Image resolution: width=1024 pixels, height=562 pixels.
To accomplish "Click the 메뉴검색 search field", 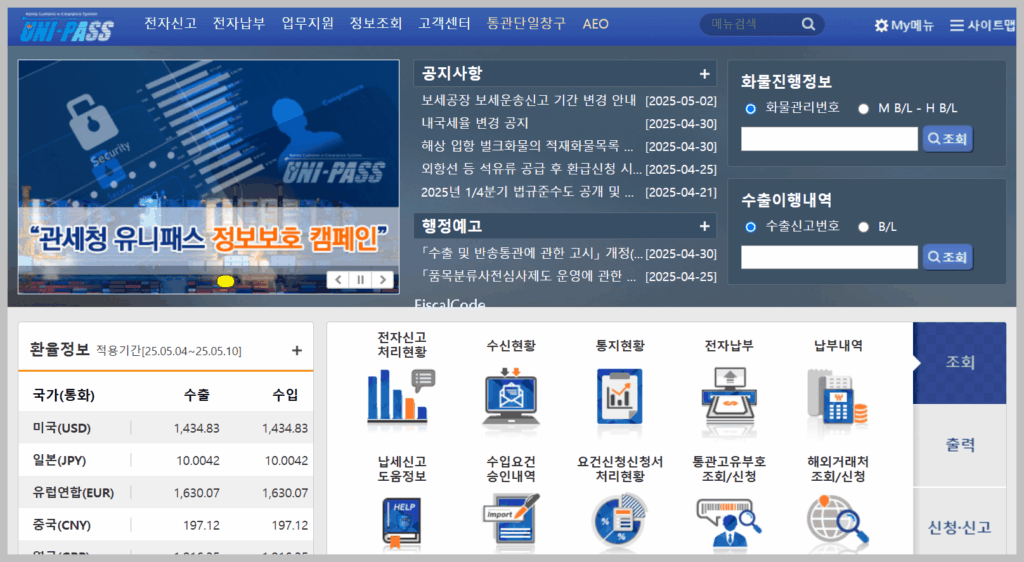I will (751, 24).
